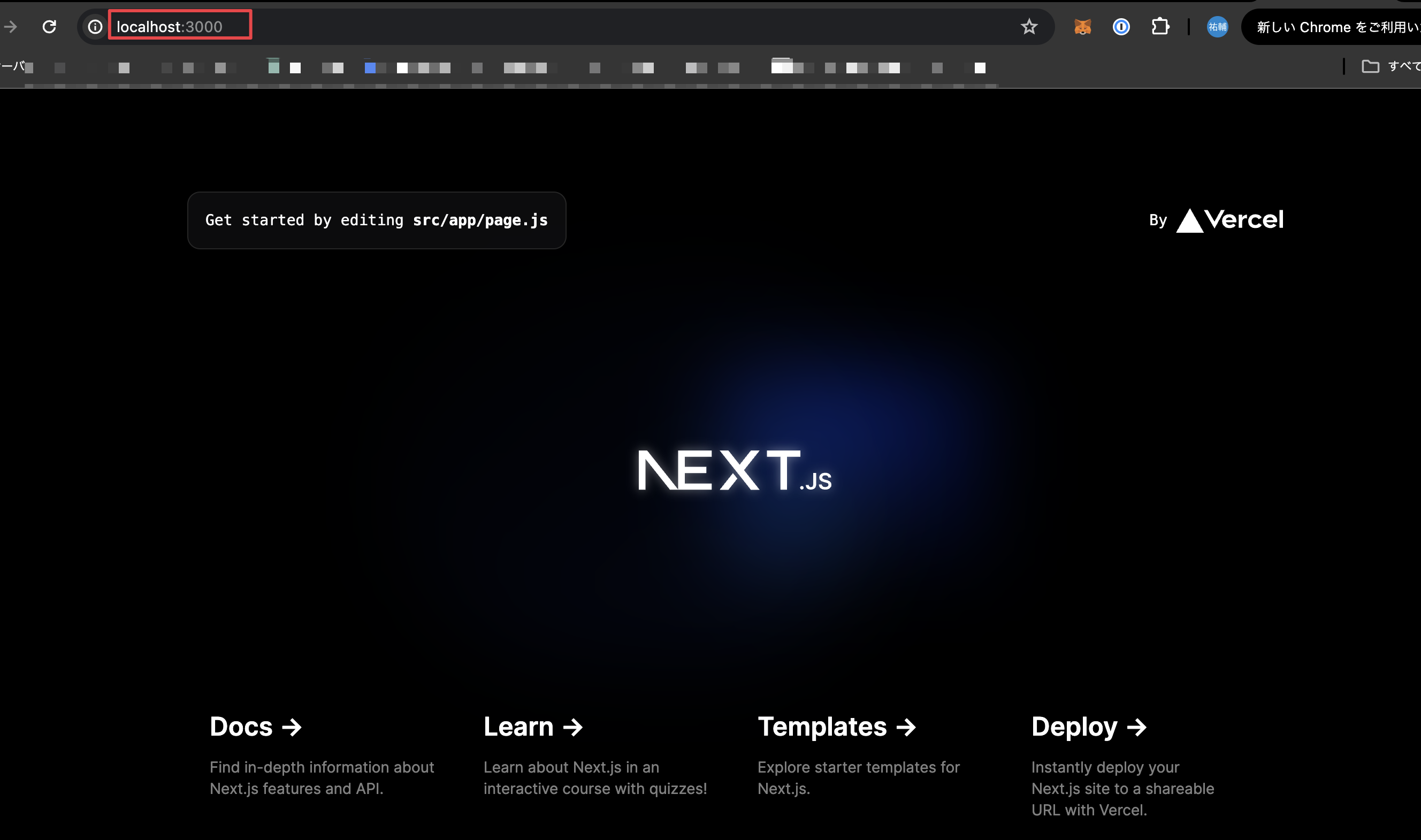
Task: View site information icon
Action: (x=95, y=27)
